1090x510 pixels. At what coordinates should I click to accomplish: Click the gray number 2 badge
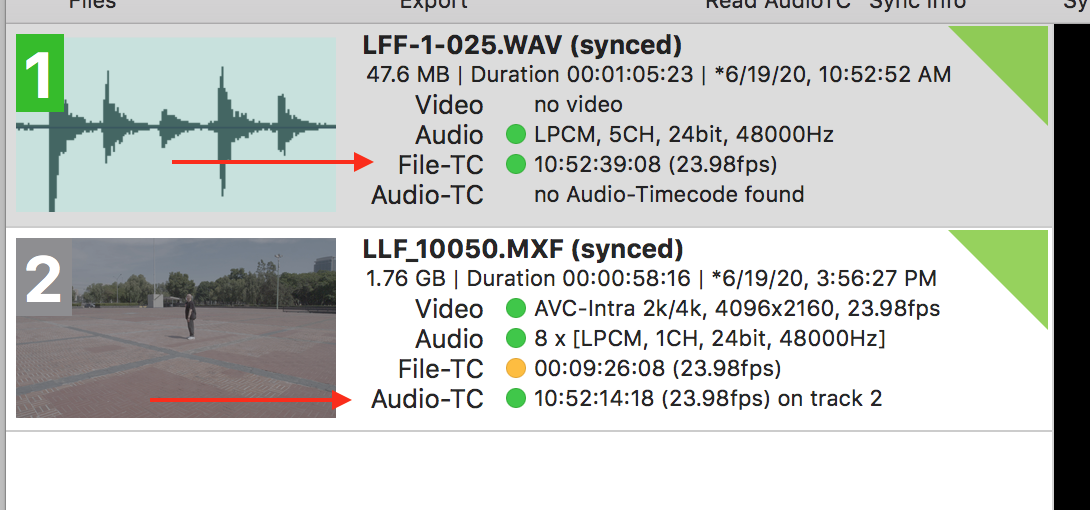tap(44, 277)
